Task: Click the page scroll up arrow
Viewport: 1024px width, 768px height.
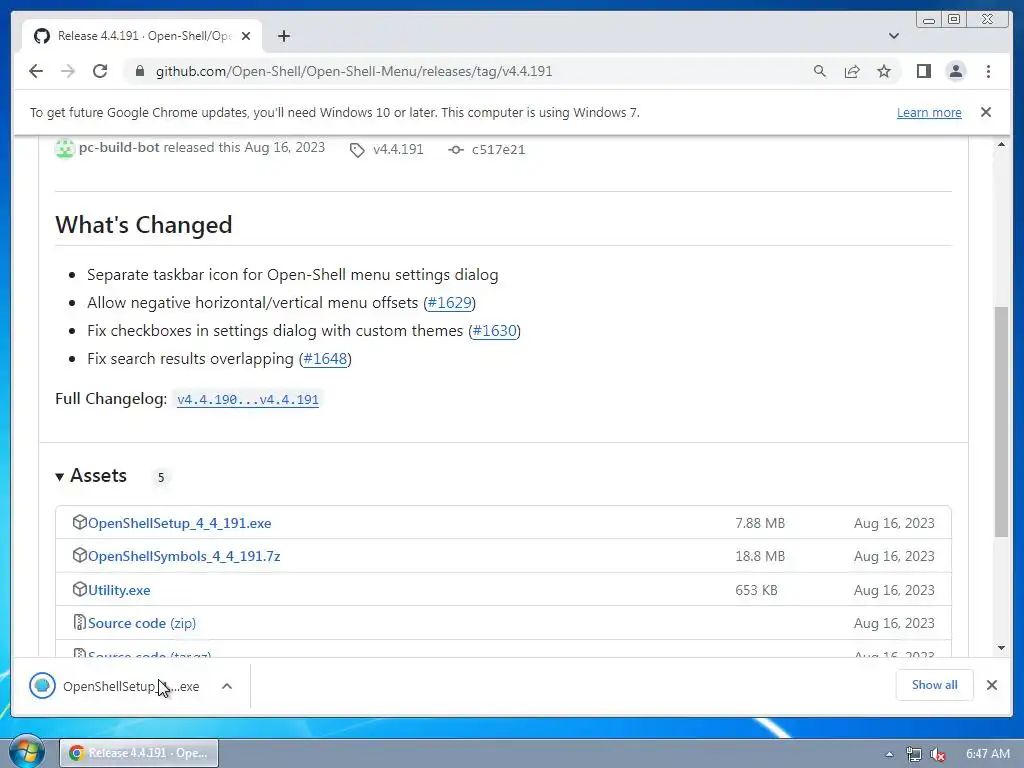Action: tap(1001, 144)
